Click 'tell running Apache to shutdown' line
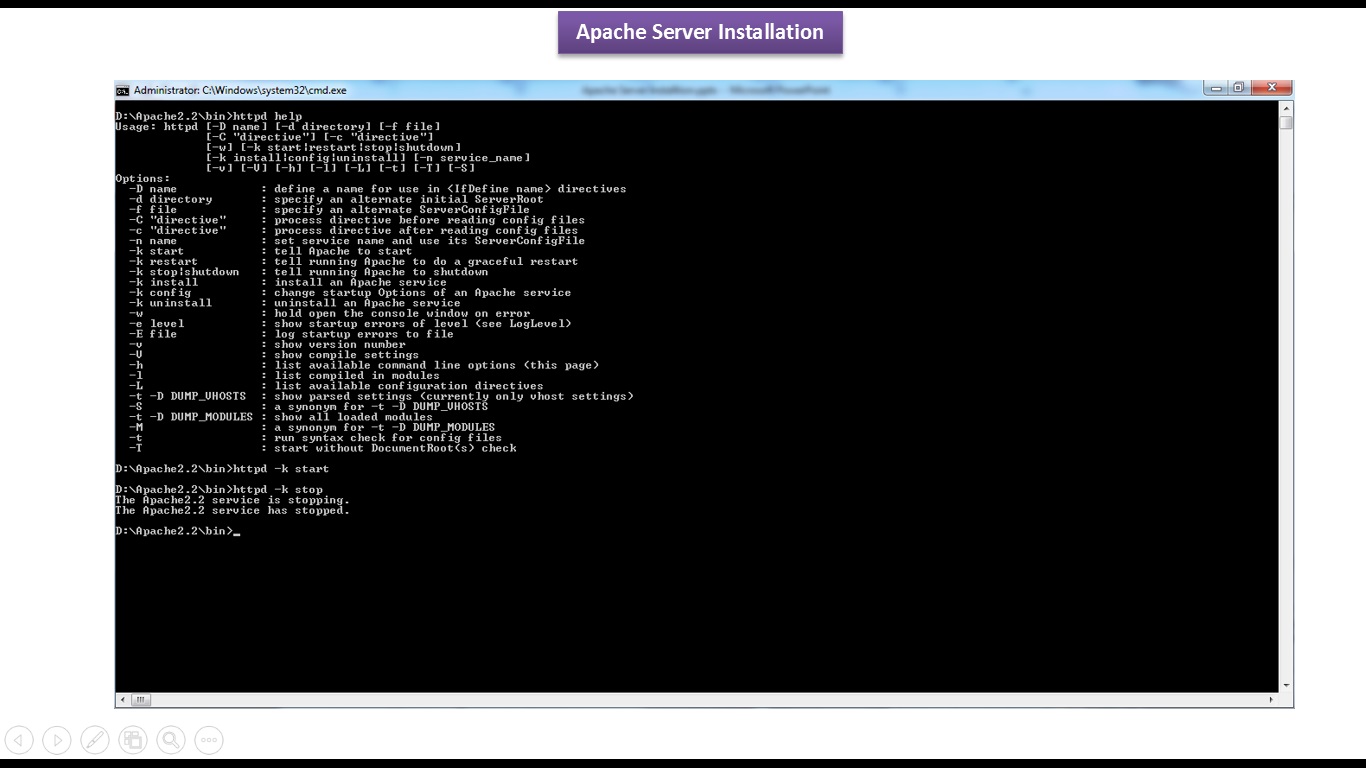The image size is (1366, 768). pos(382,272)
